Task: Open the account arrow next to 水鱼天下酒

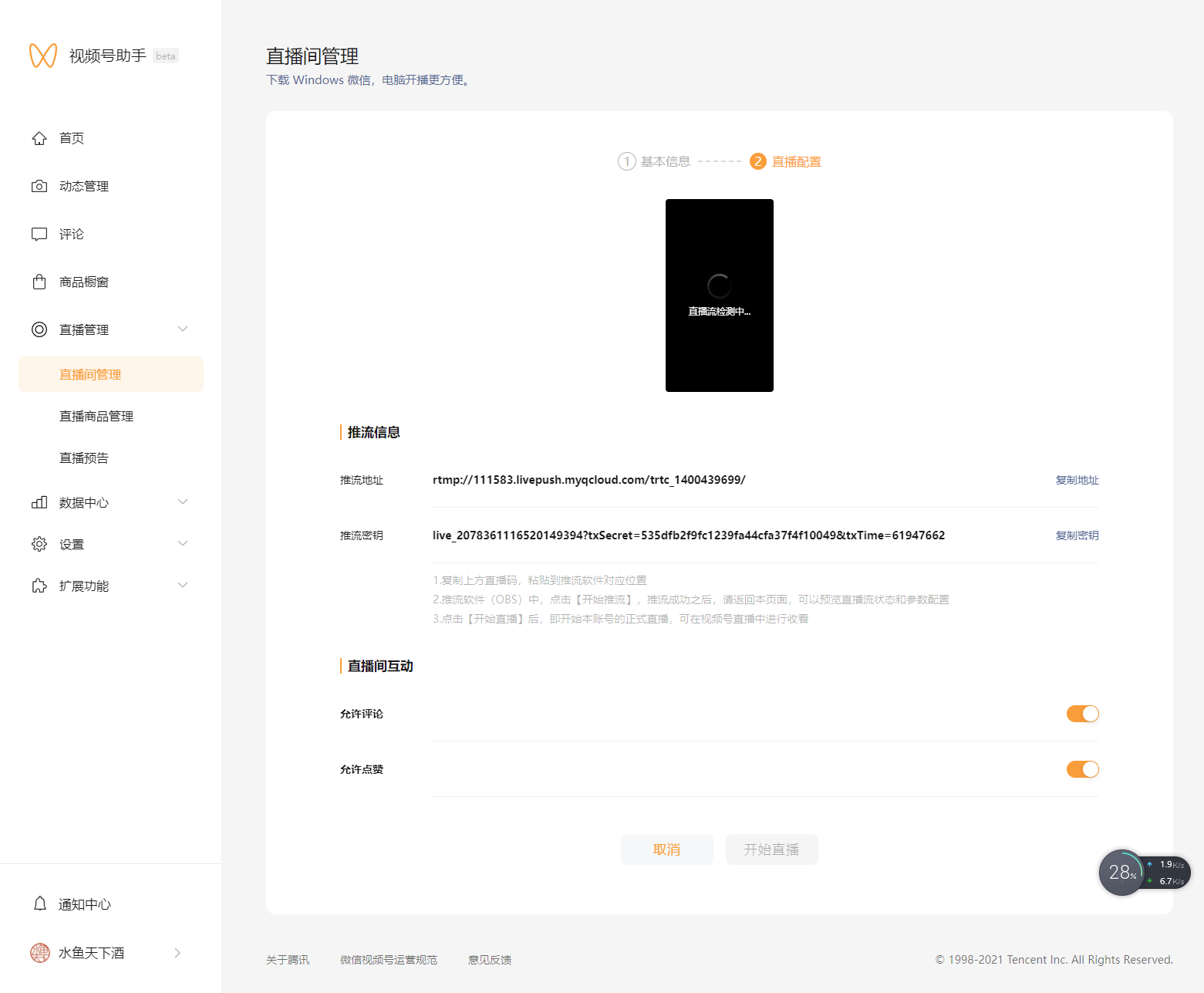Action: tap(177, 953)
